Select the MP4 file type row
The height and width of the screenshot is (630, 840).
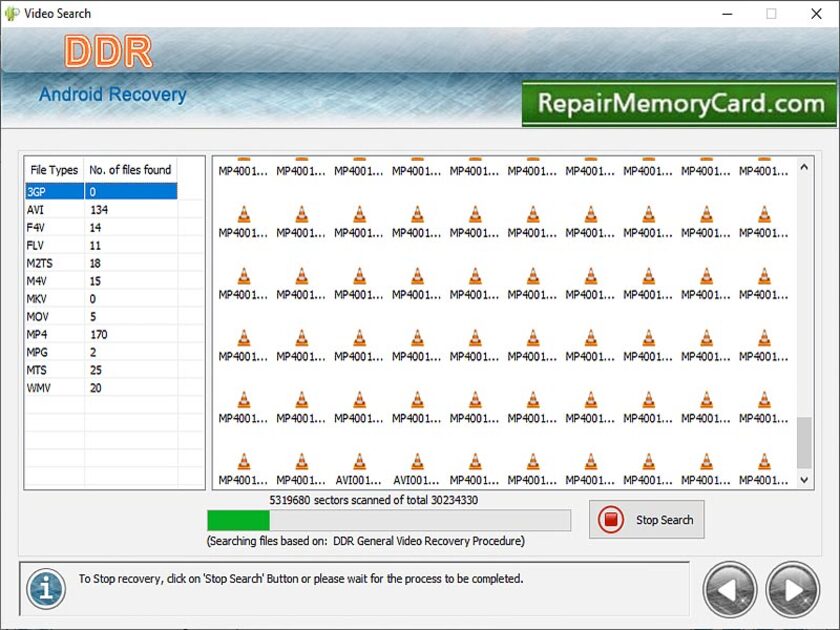pos(101,334)
